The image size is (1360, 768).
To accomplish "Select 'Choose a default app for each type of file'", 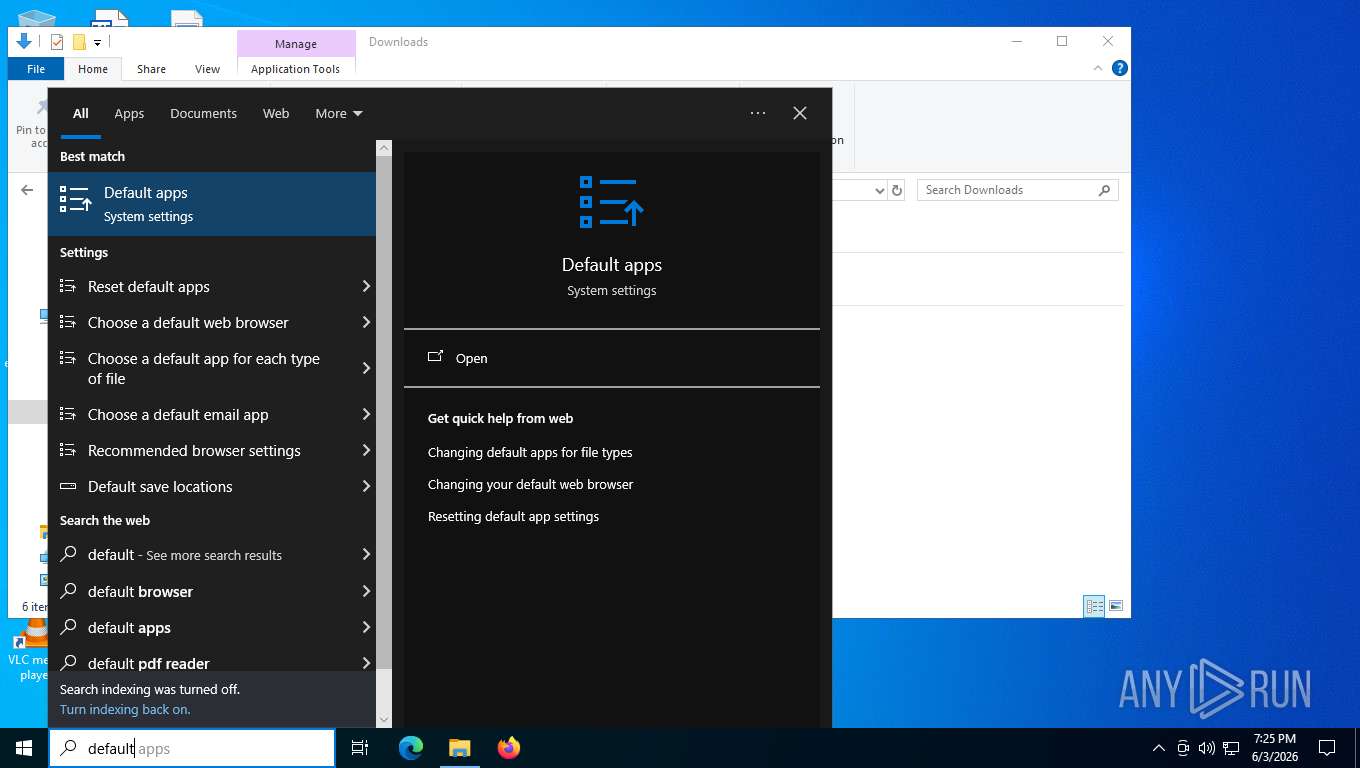I will click(212, 369).
